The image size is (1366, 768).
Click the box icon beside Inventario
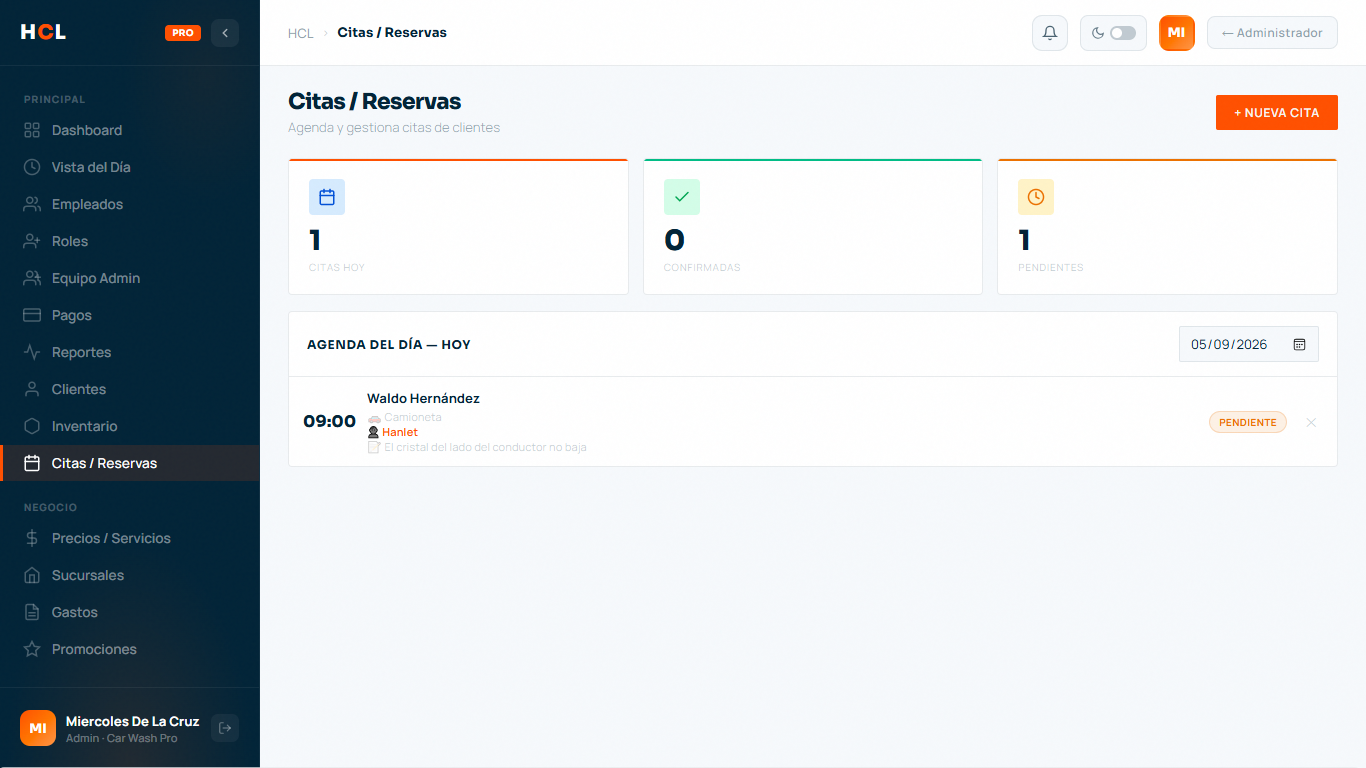[32, 426]
